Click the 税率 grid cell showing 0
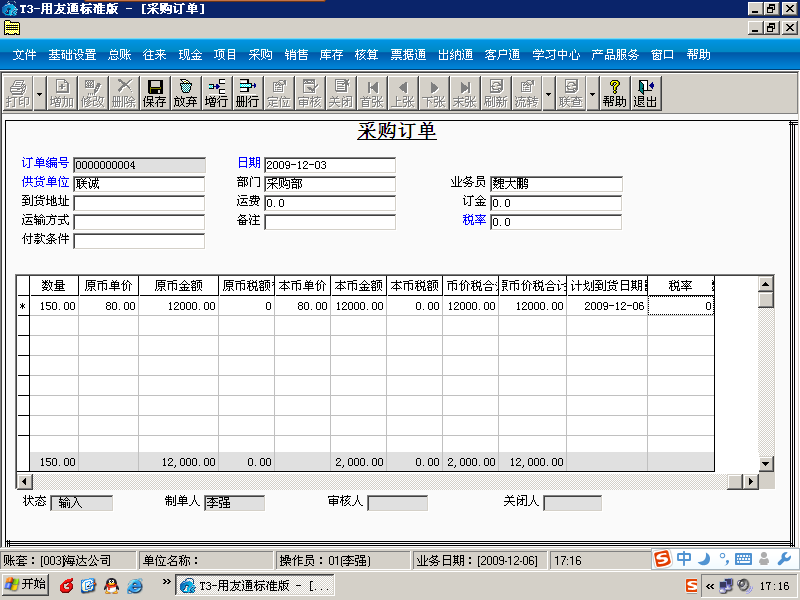This screenshot has height=600, width=800. 681,306
